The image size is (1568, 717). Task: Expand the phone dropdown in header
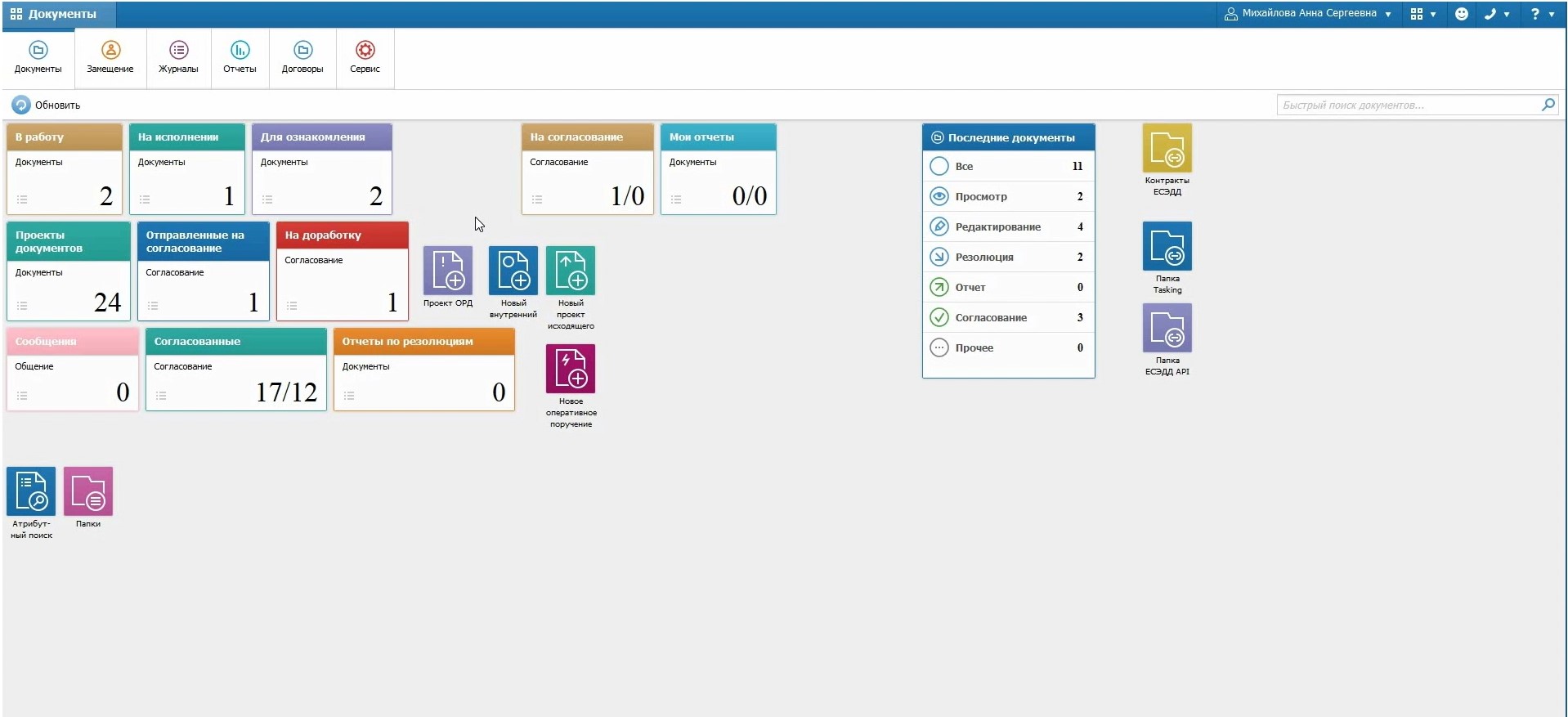point(1497,14)
